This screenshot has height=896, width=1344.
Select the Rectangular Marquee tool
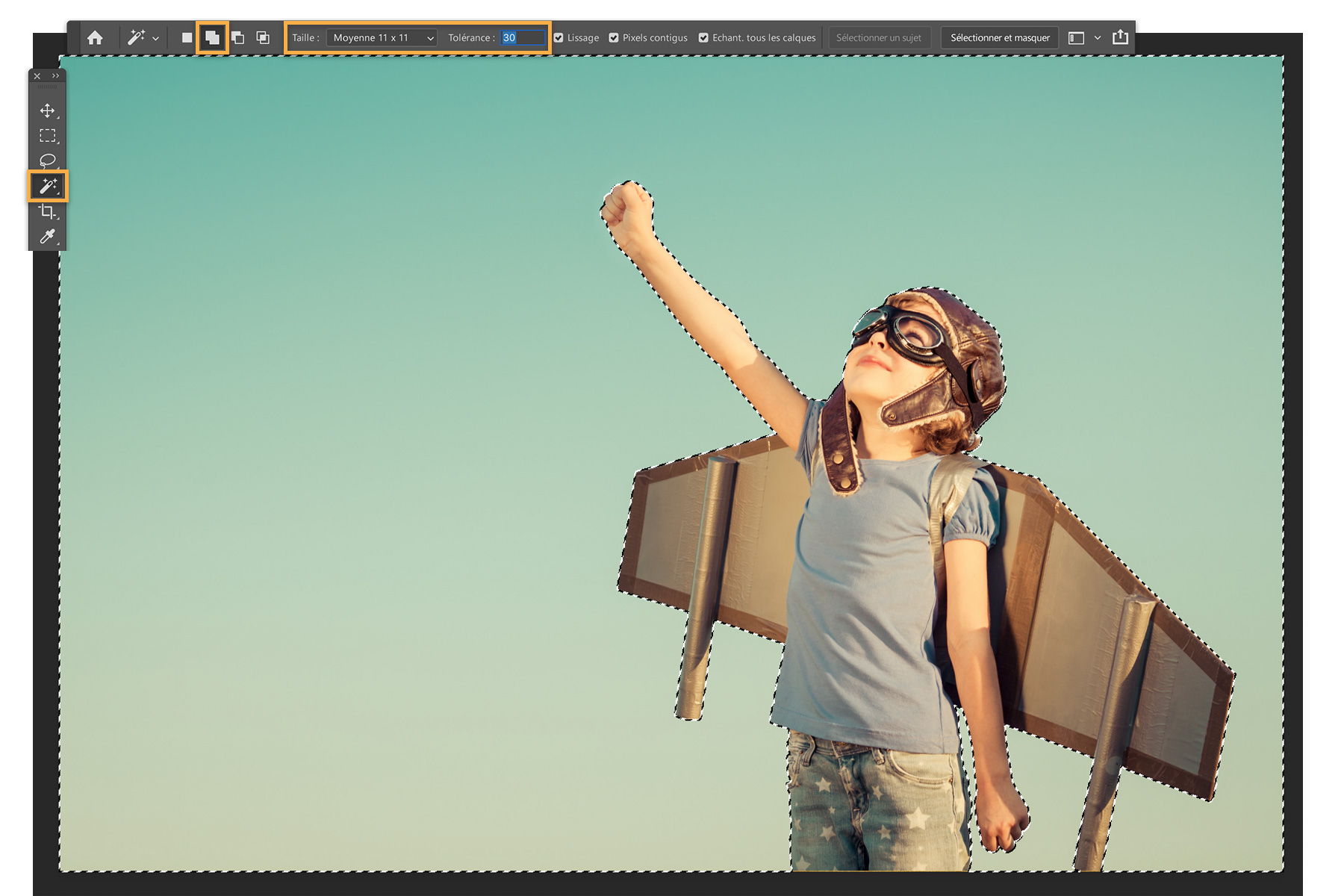[x=48, y=136]
